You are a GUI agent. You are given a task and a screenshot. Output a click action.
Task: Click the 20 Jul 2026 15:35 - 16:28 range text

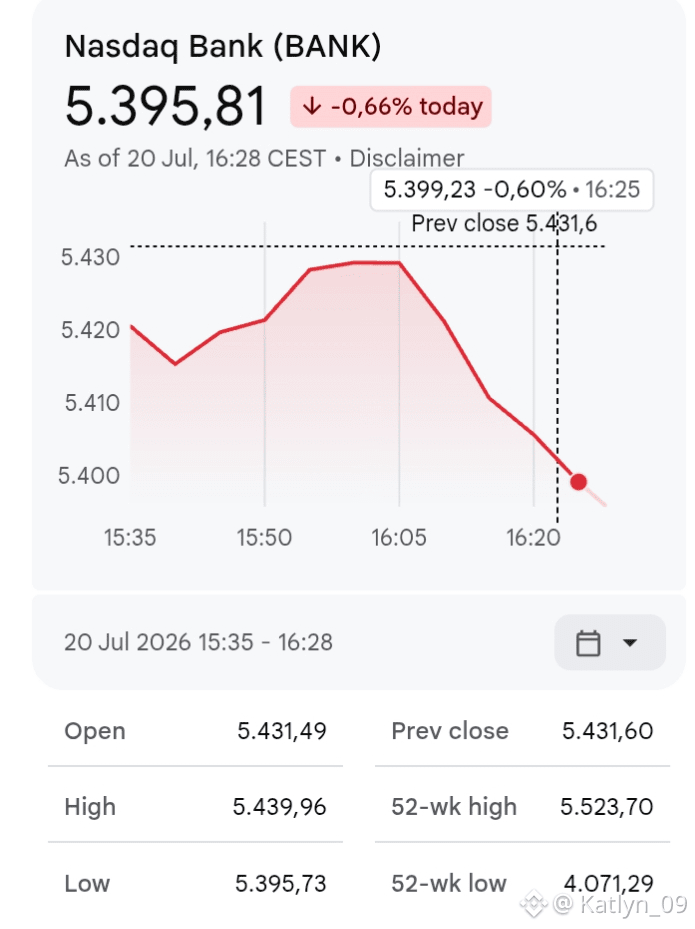coord(198,642)
